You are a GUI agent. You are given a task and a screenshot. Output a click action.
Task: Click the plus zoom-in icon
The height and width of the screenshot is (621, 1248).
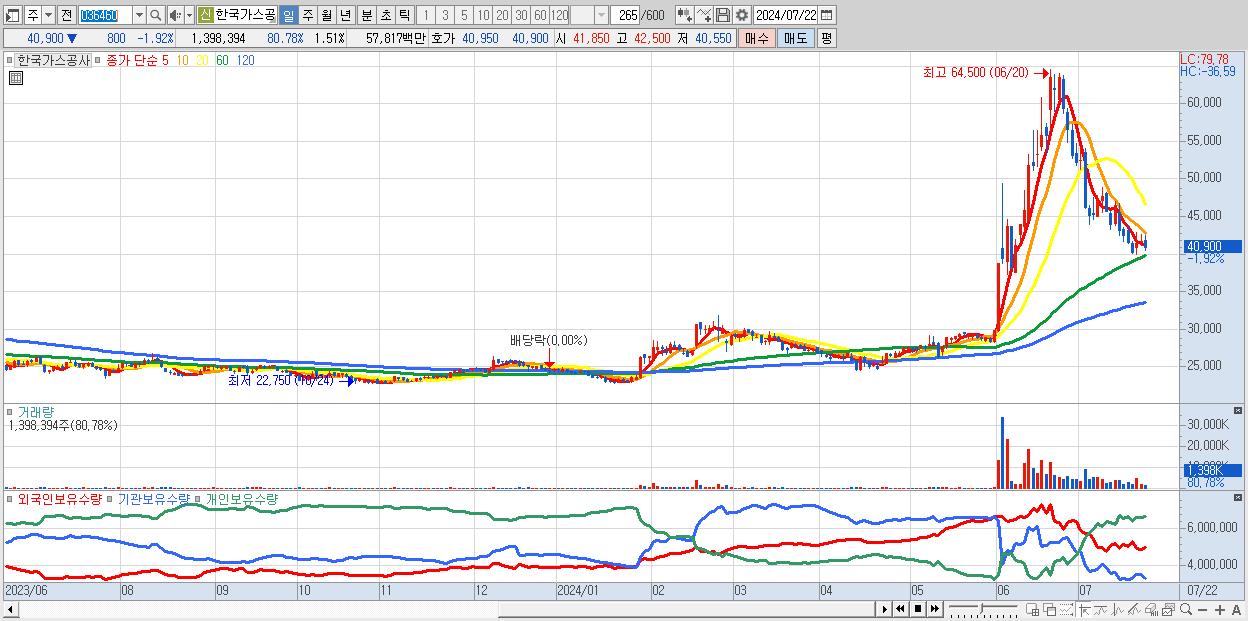[1220, 610]
